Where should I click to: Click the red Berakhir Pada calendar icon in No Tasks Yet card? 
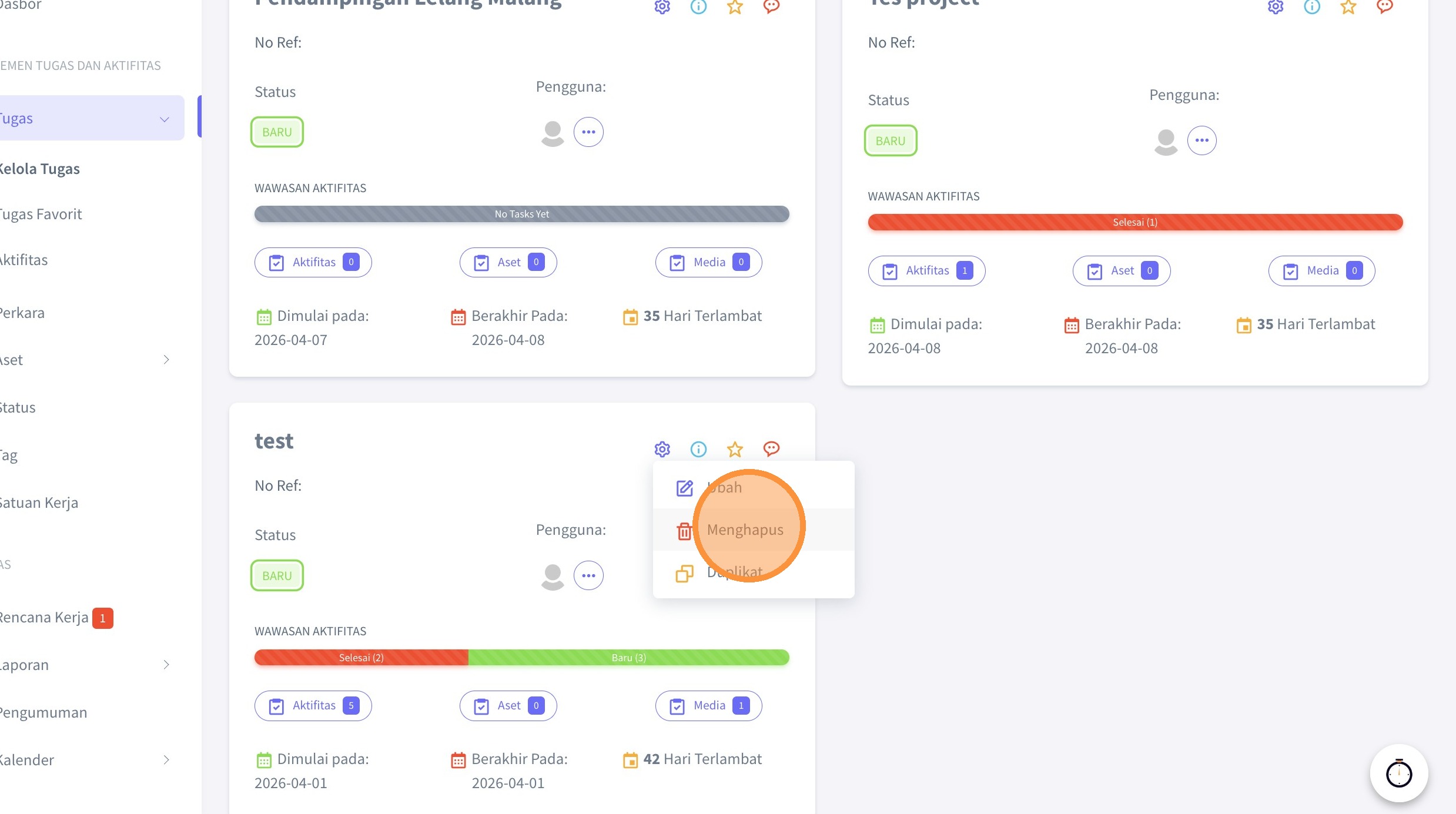(458, 317)
